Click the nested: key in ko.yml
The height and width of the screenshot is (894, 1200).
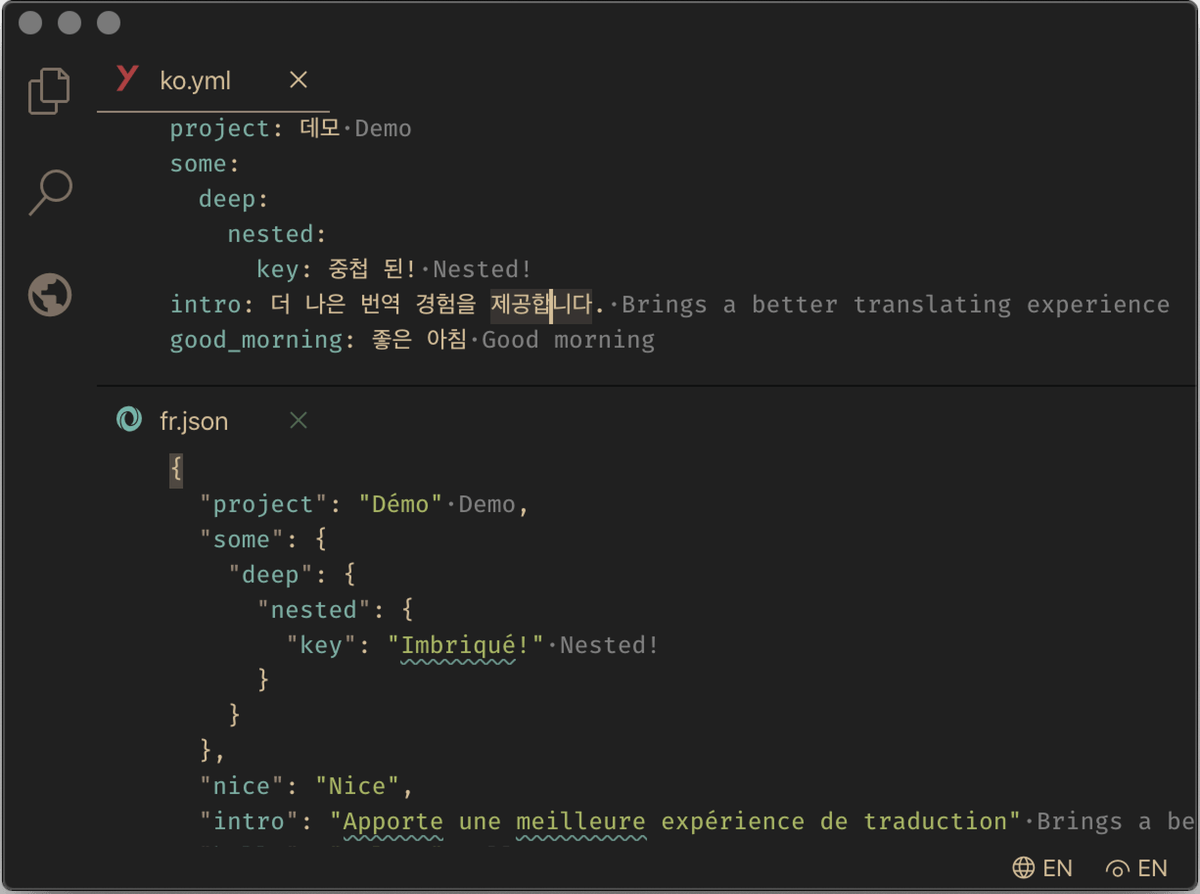point(270,233)
